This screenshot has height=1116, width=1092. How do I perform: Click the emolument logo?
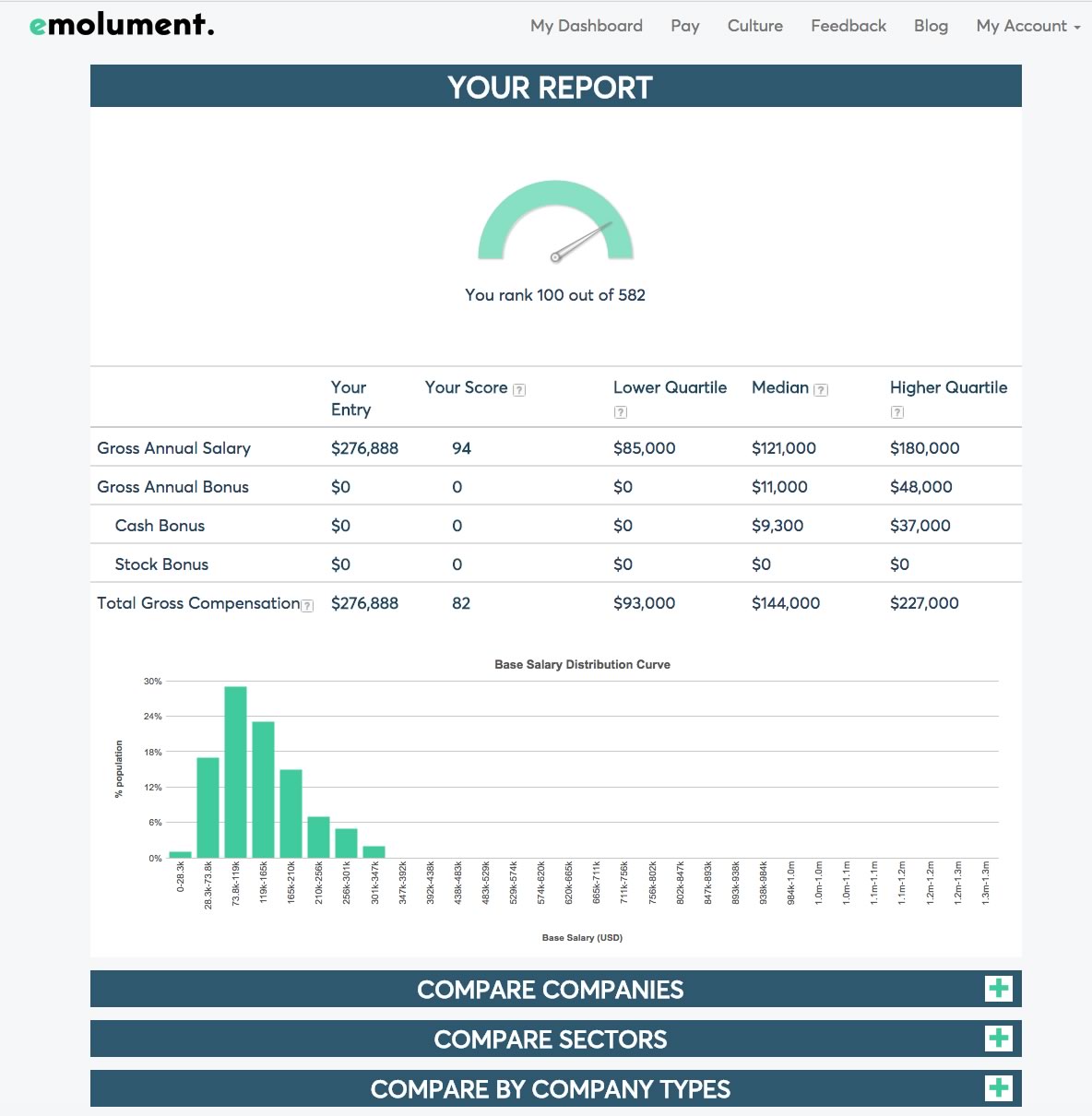coord(122,26)
